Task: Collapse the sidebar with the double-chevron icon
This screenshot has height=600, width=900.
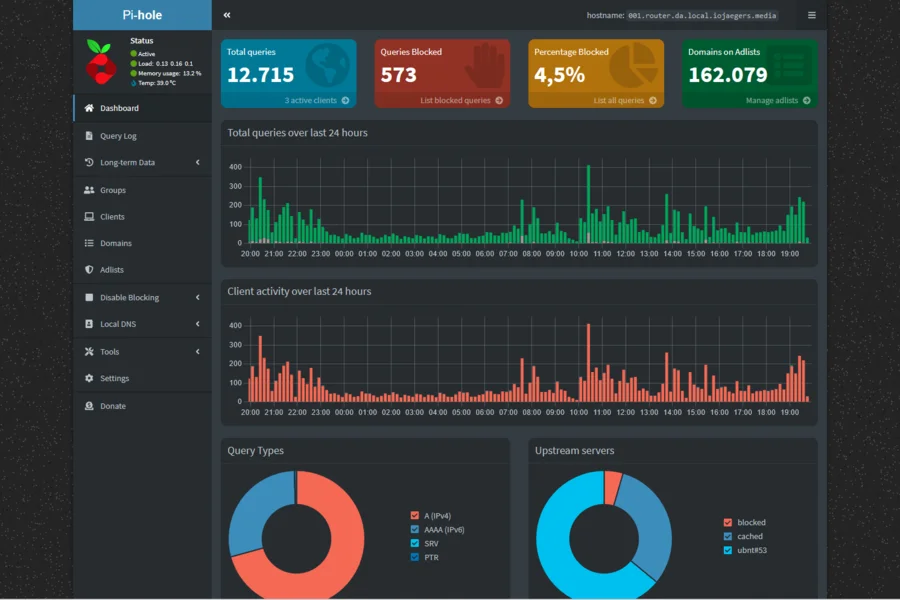Action: pos(227,15)
